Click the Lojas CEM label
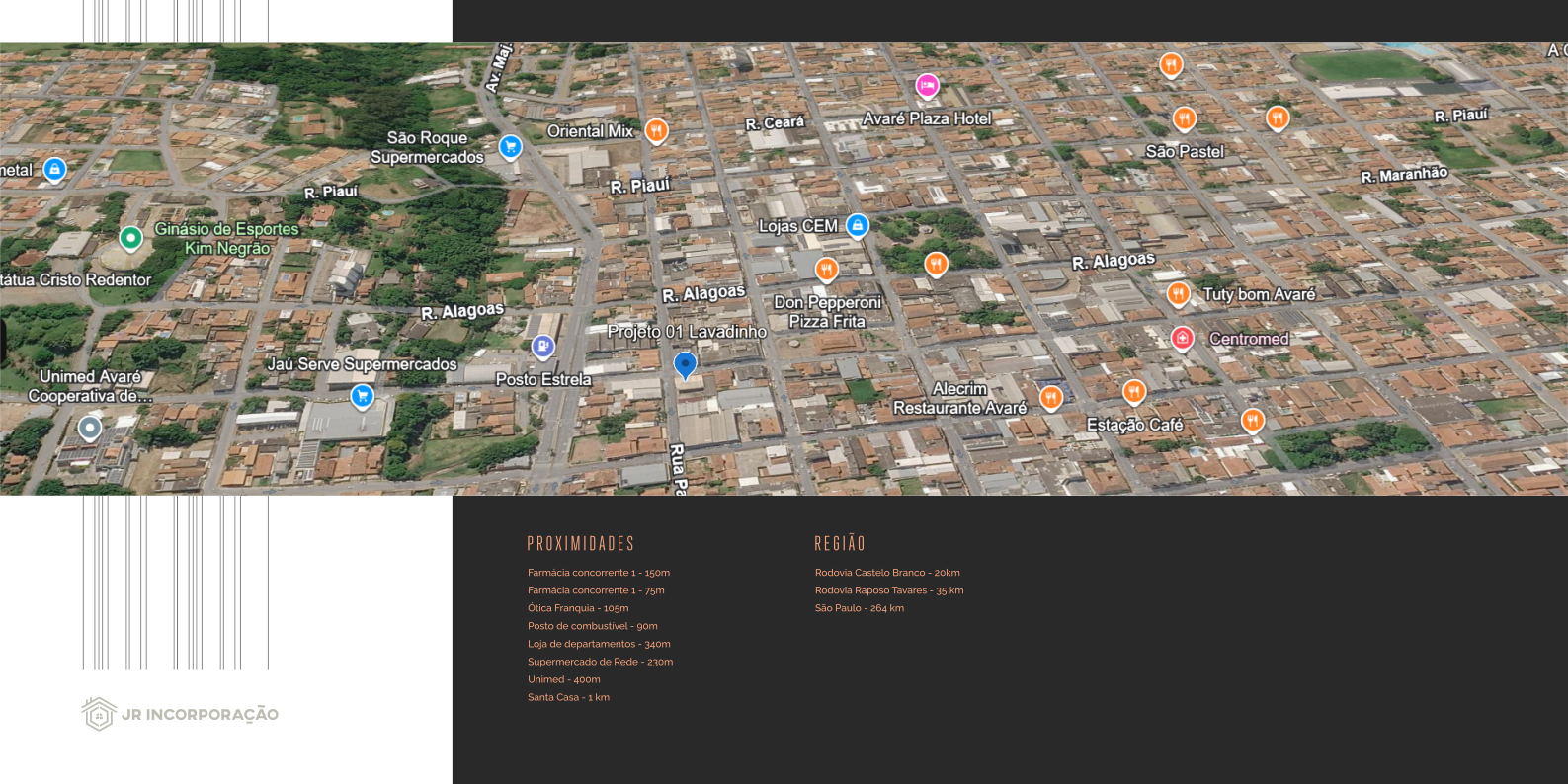The image size is (1568, 784). (798, 226)
